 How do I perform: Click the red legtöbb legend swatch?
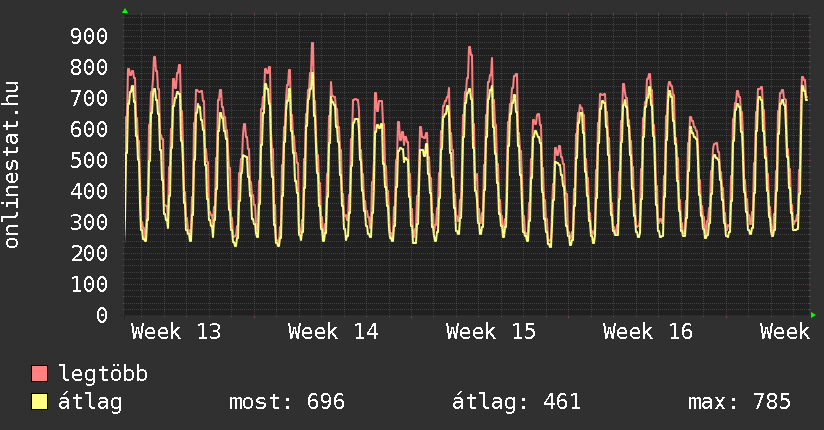tap(40, 374)
